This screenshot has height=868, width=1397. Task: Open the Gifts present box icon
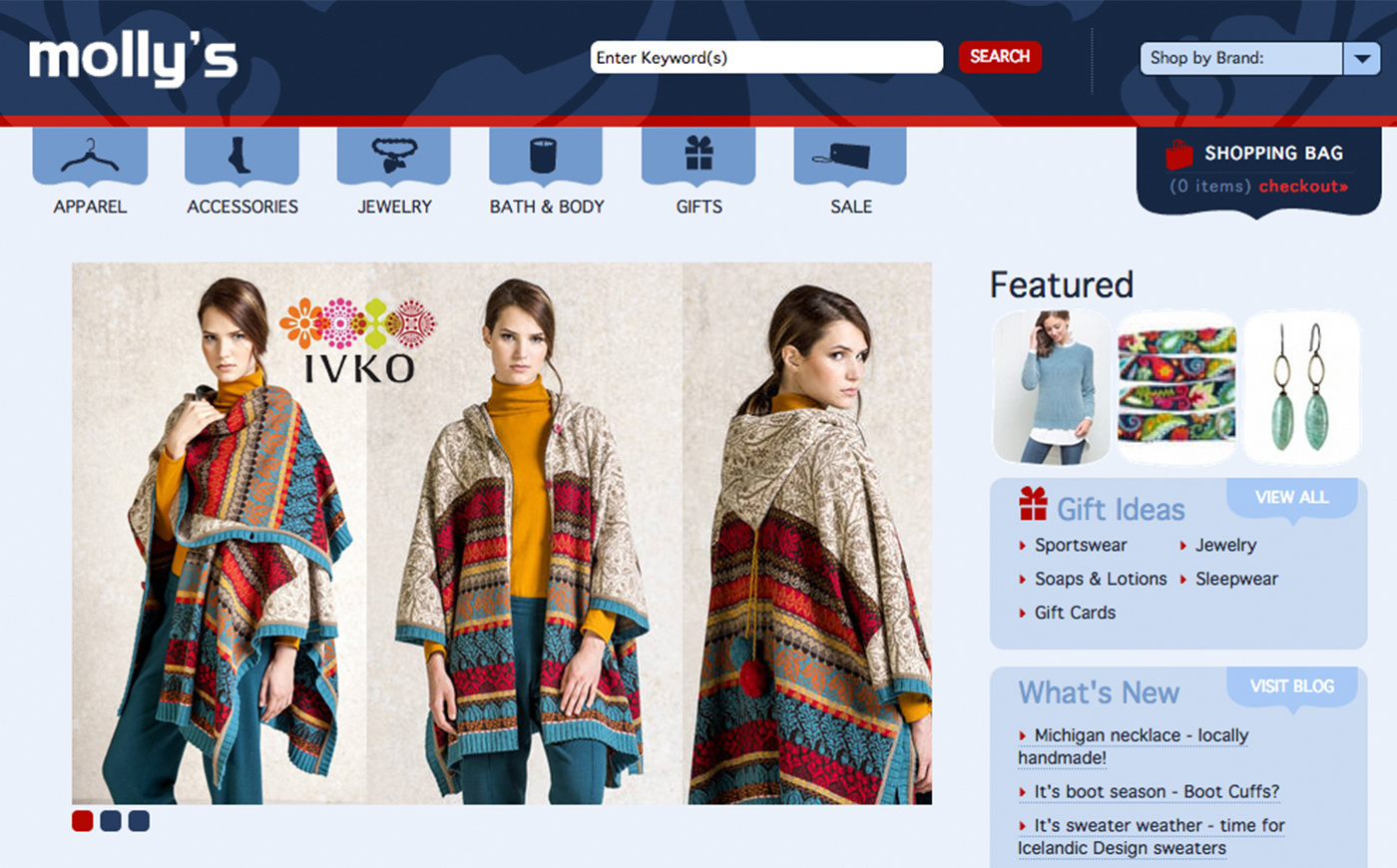[698, 155]
